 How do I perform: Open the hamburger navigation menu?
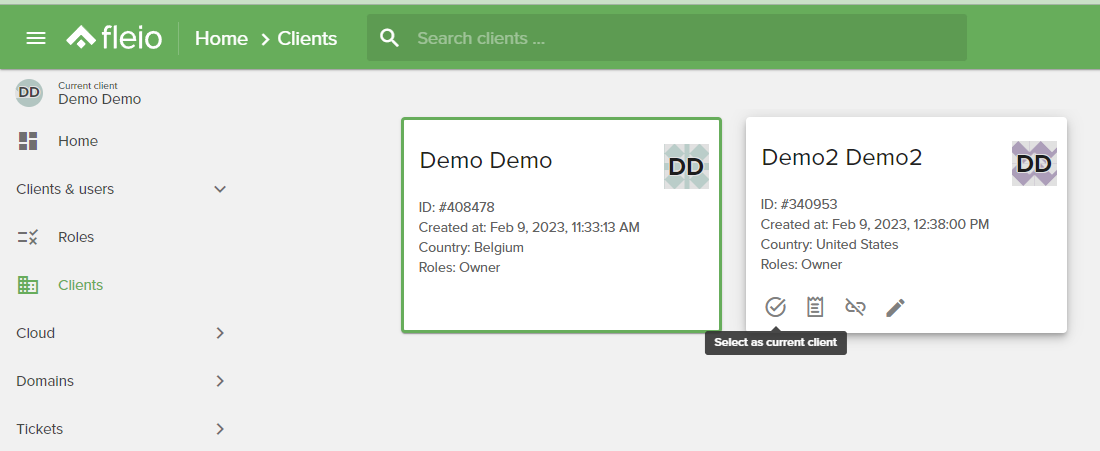coord(36,38)
